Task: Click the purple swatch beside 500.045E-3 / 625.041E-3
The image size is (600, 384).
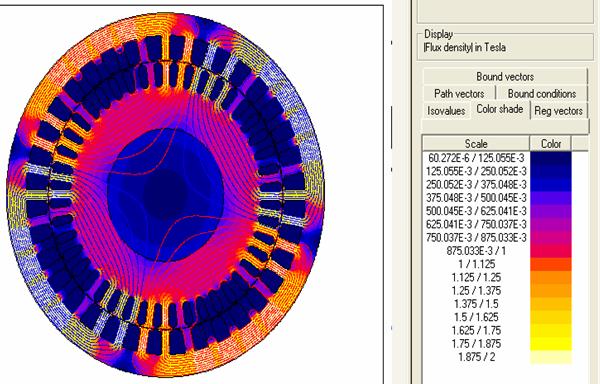Action: click(x=551, y=211)
